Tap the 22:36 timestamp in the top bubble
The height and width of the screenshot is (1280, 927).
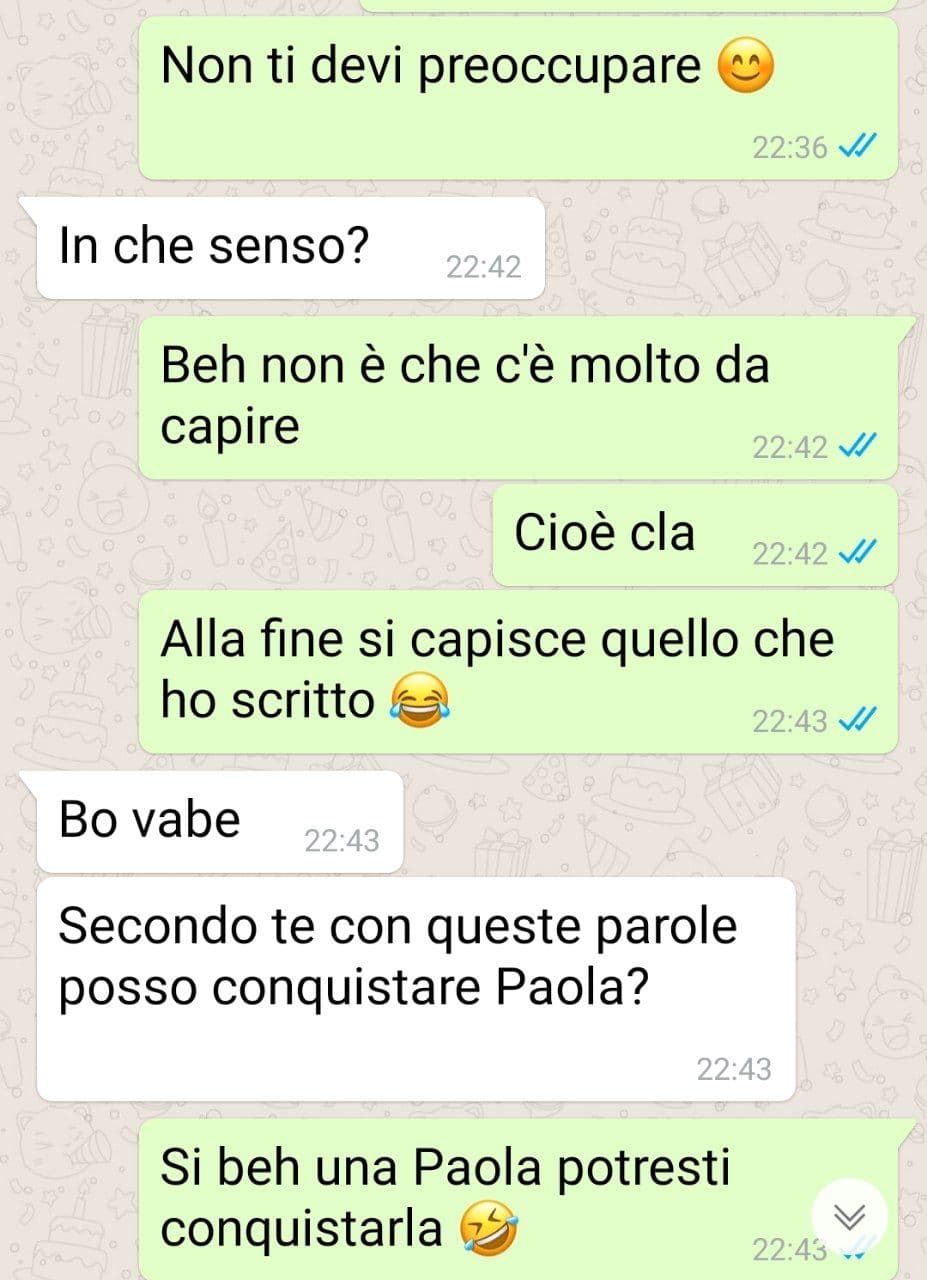(x=790, y=148)
